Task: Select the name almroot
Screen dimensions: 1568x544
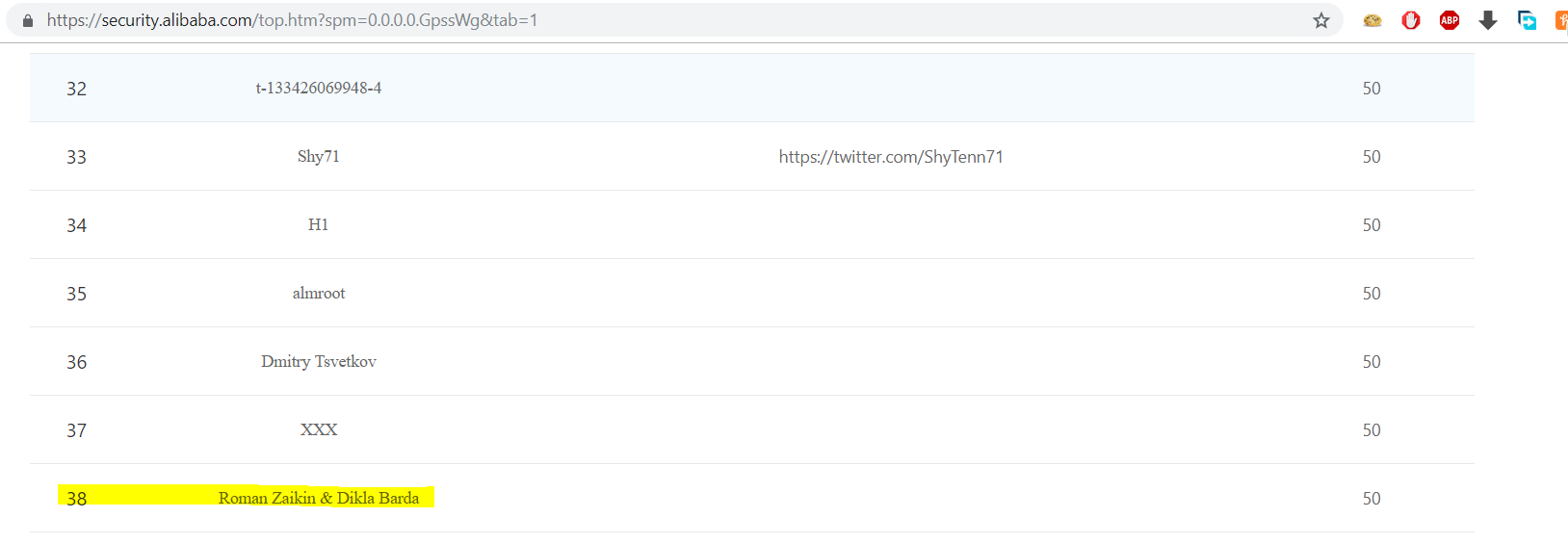Action: click(x=319, y=294)
